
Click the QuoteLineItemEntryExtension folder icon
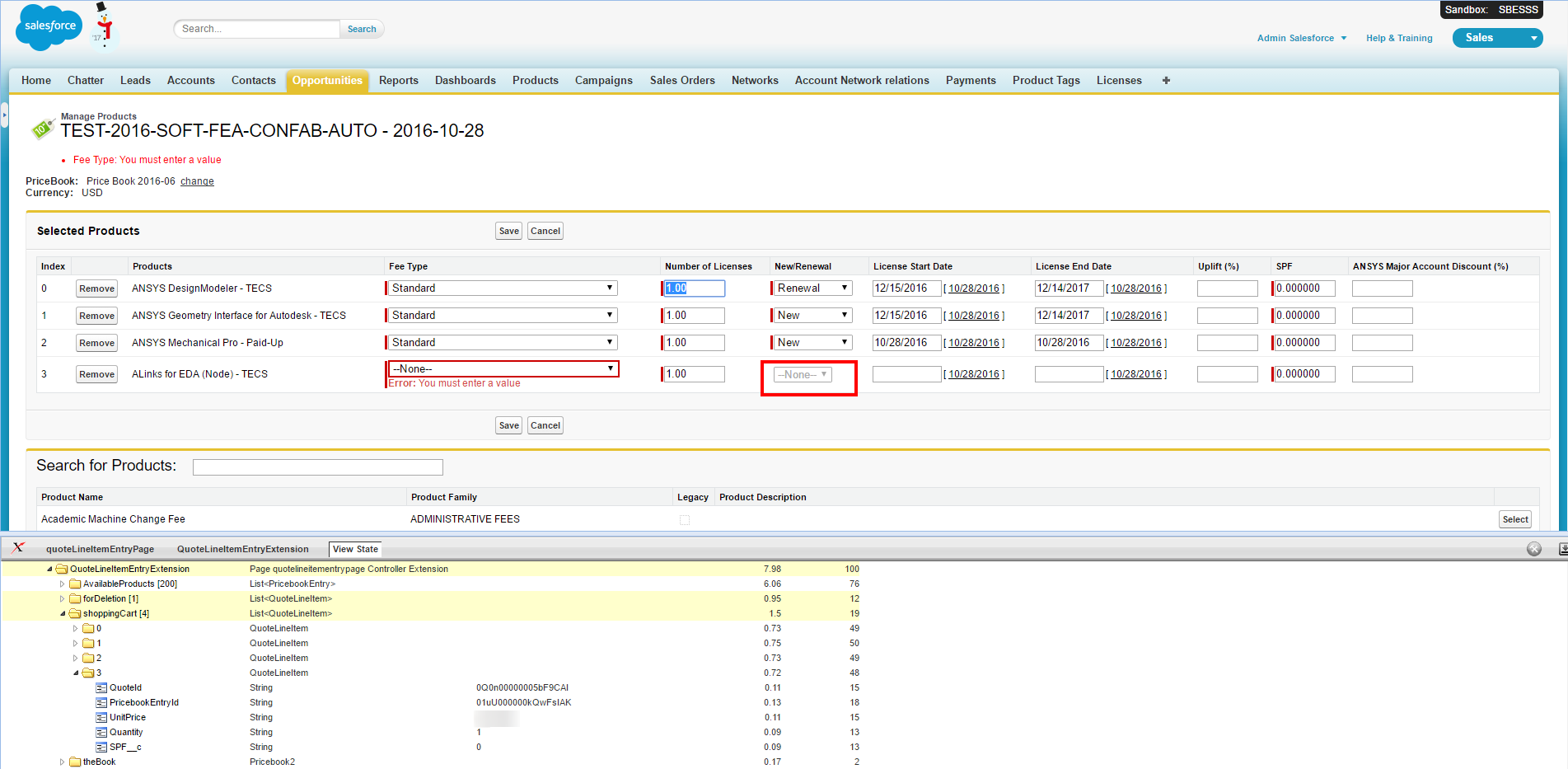click(62, 569)
